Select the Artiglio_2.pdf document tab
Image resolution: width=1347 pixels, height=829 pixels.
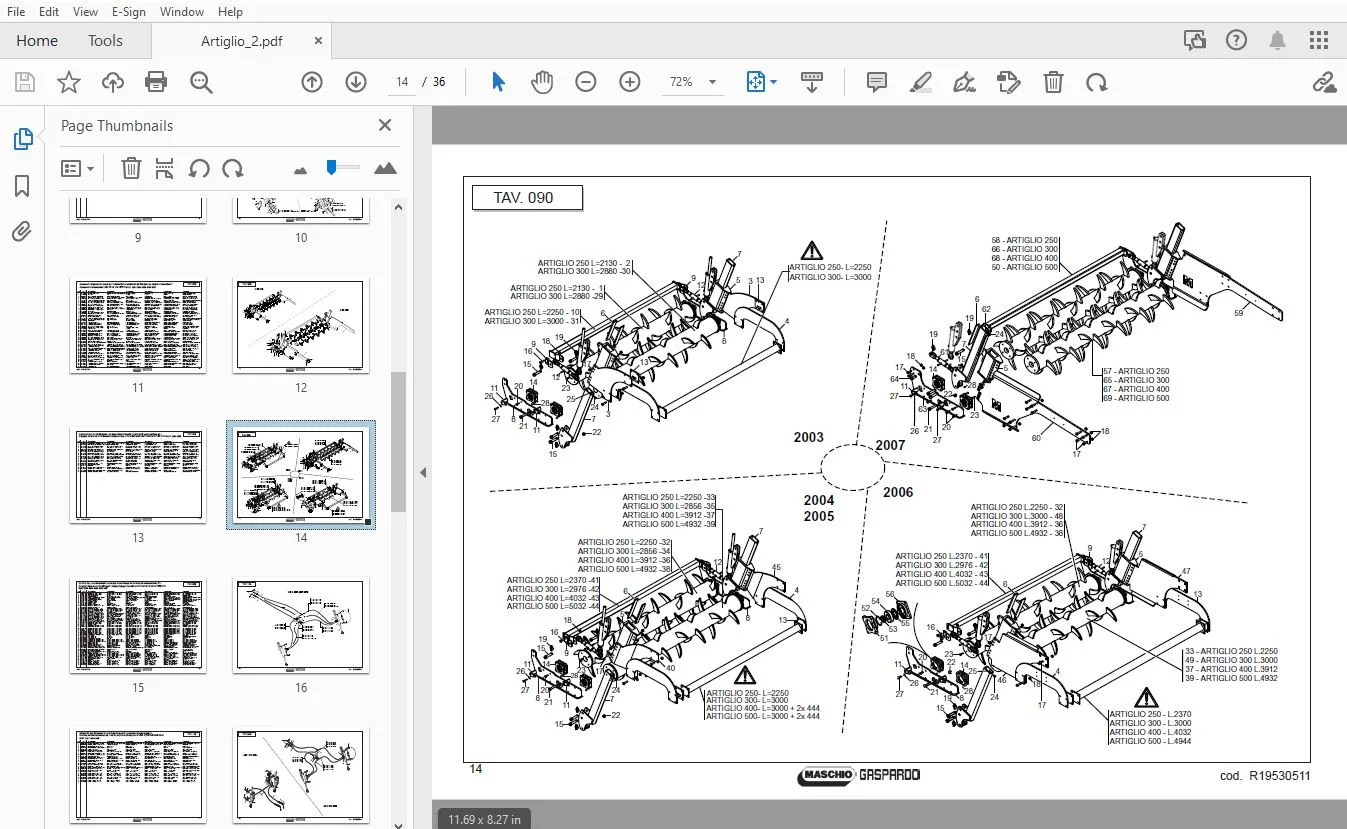pyautogui.click(x=242, y=41)
